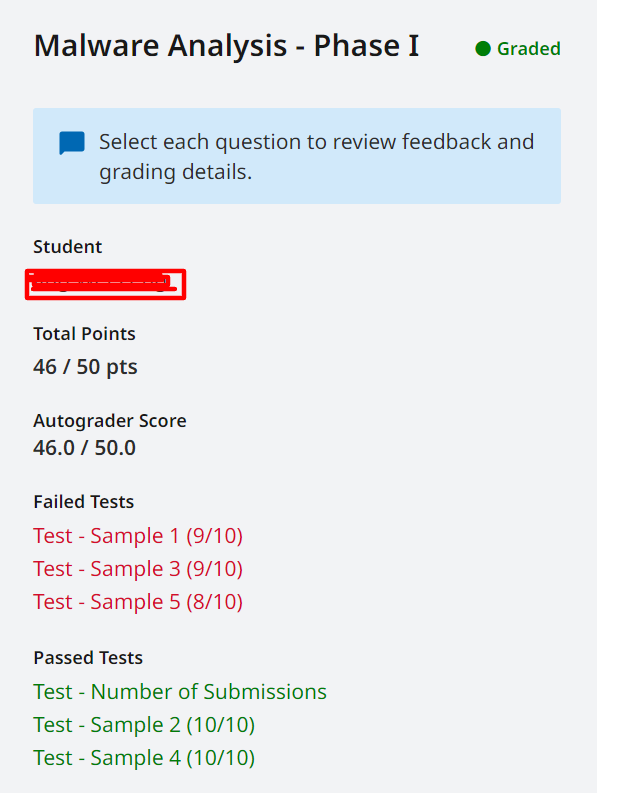Open failed Test - Sample 3 (9/10)
The height and width of the screenshot is (793, 618).
click(x=138, y=569)
